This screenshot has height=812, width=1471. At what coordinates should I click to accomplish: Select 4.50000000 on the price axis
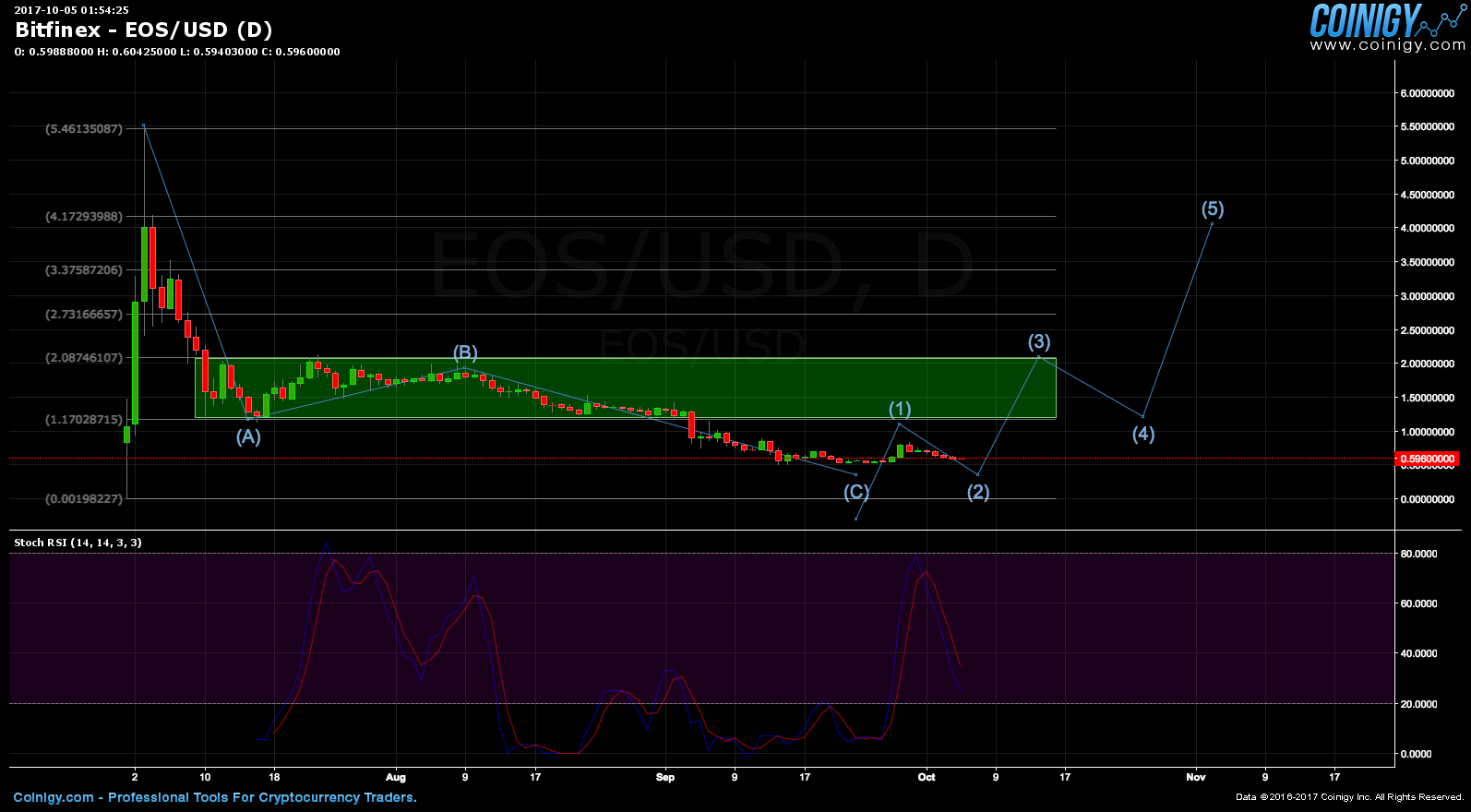tap(1428, 195)
